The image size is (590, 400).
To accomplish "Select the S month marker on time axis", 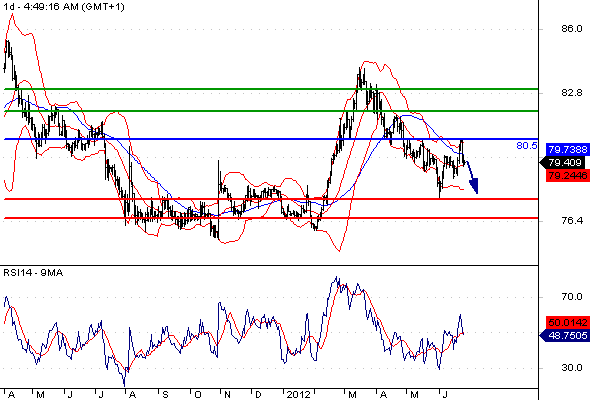I will (x=166, y=395).
